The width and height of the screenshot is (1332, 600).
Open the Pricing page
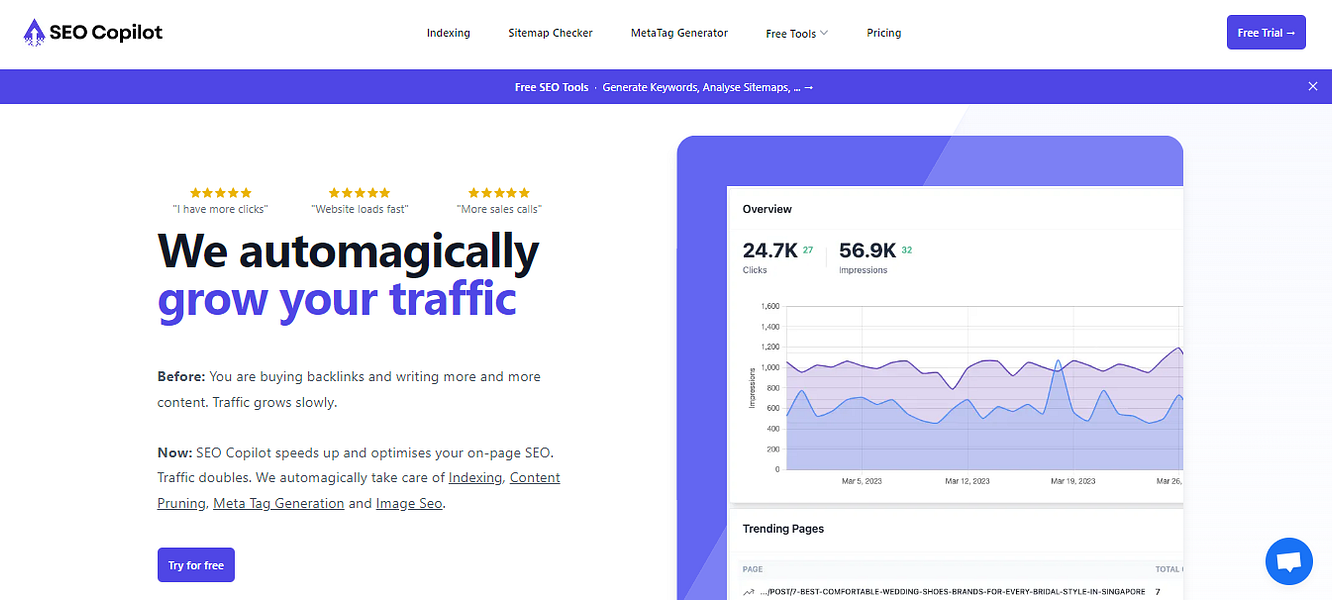(x=884, y=33)
